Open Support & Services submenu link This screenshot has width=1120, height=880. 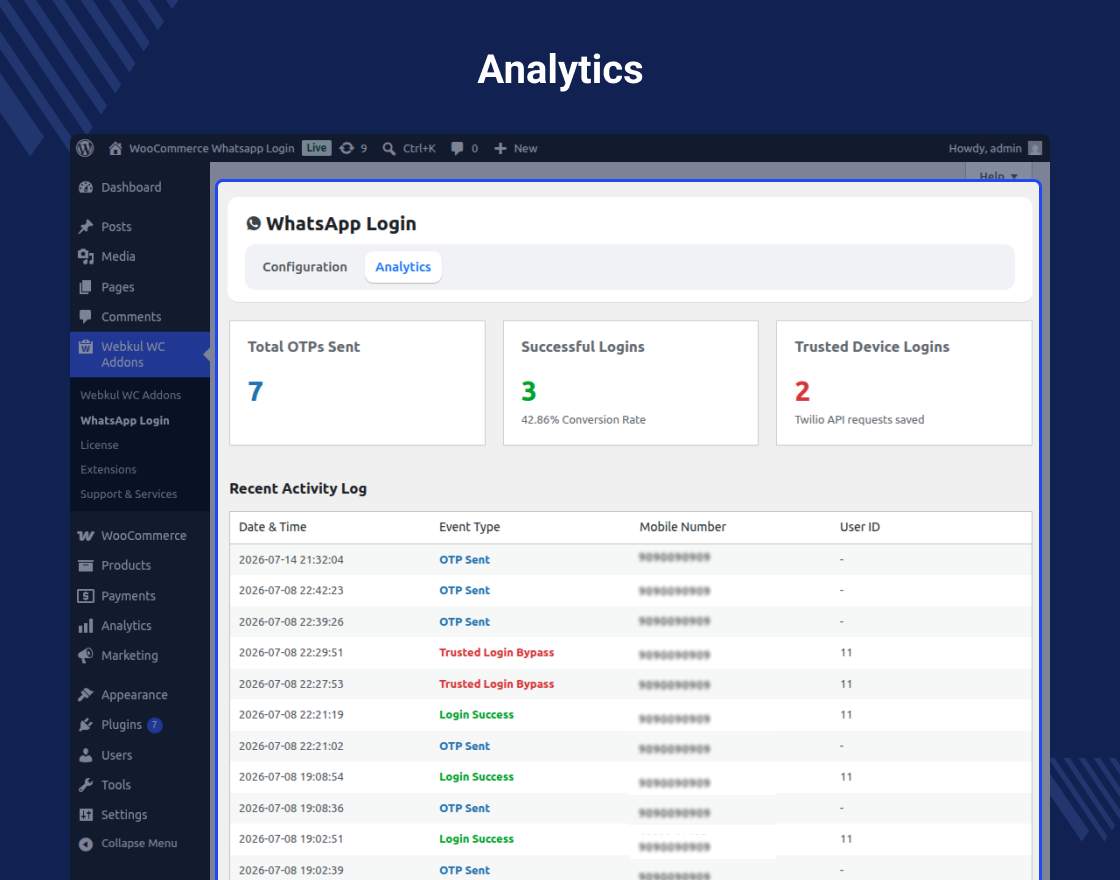click(x=129, y=494)
